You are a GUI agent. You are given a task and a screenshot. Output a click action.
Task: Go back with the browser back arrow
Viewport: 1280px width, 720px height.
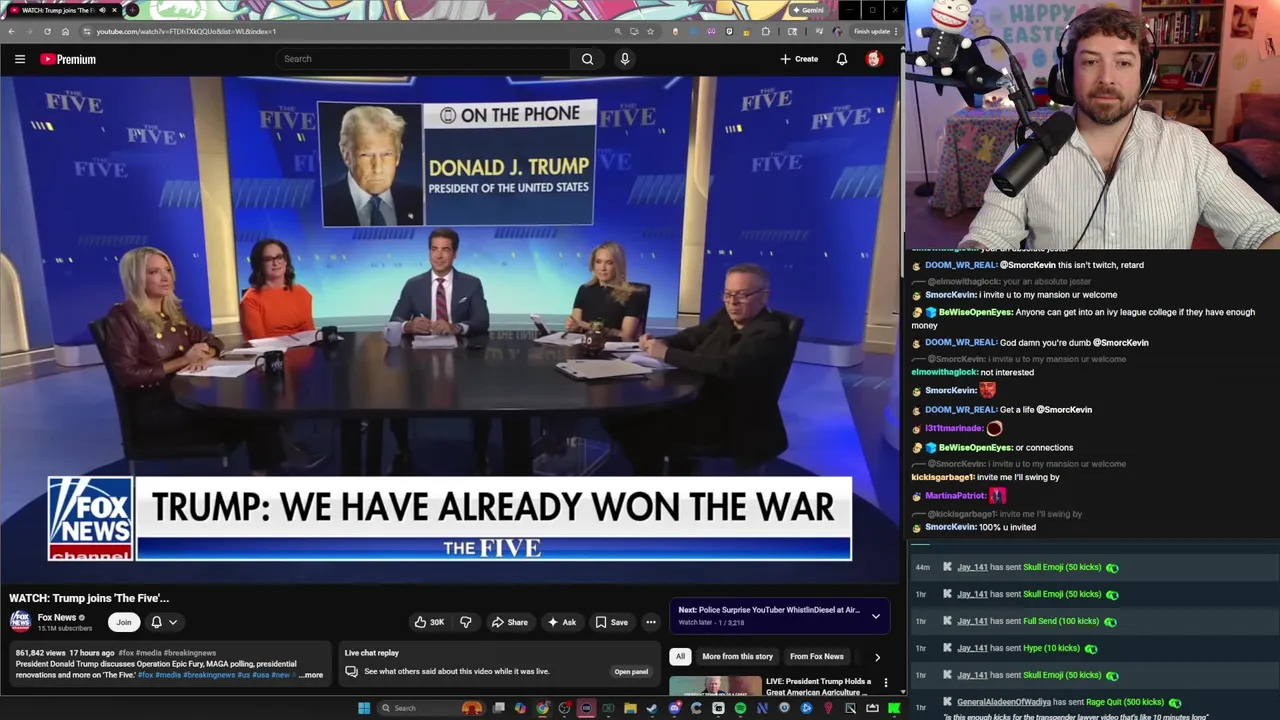click(x=11, y=31)
